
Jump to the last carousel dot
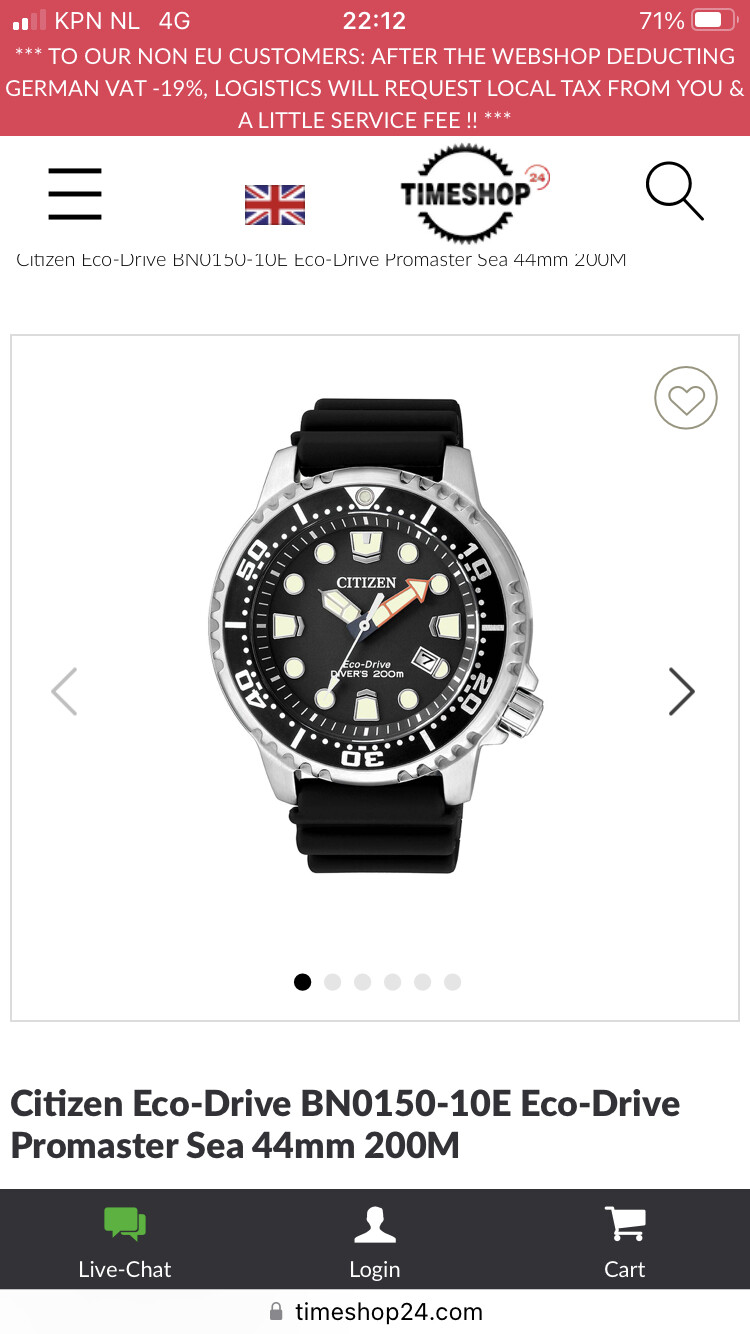point(453,982)
